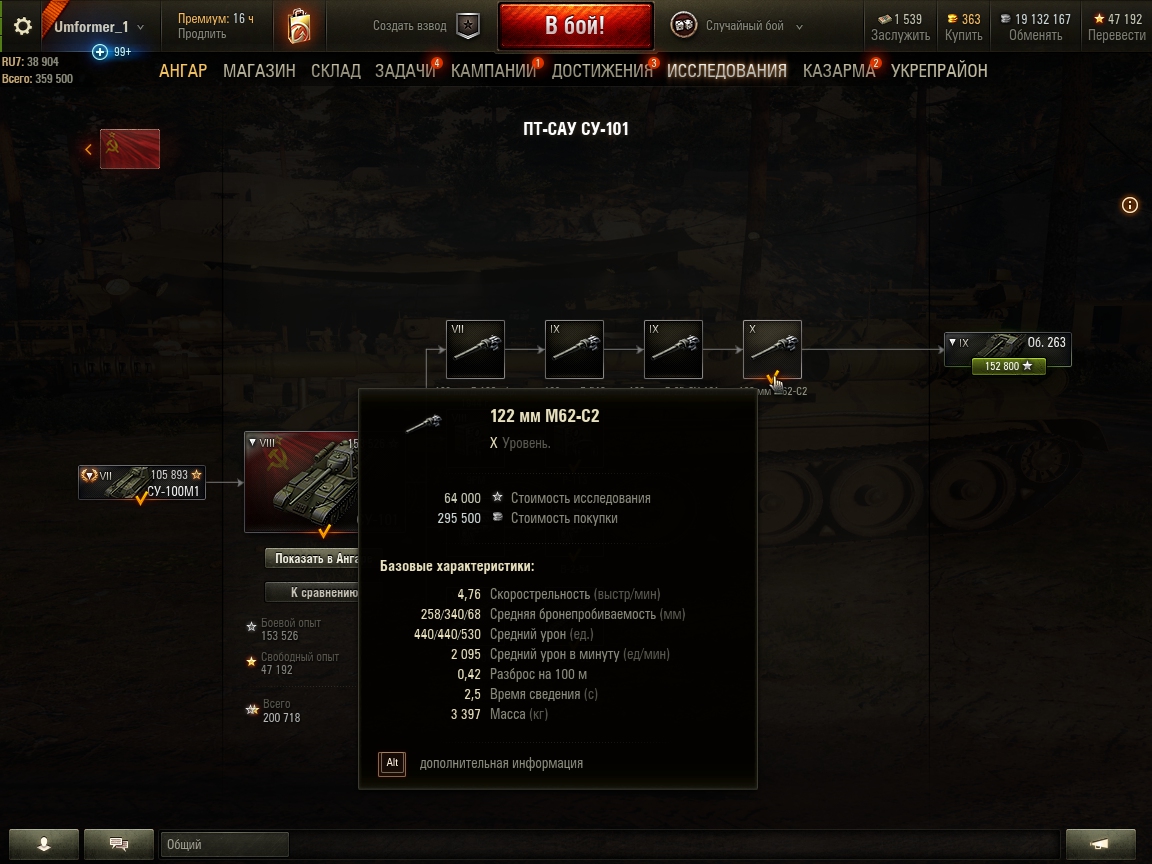The height and width of the screenshot is (864, 1152).
Task: Click the platoon shield star icon
Action: [468, 26]
